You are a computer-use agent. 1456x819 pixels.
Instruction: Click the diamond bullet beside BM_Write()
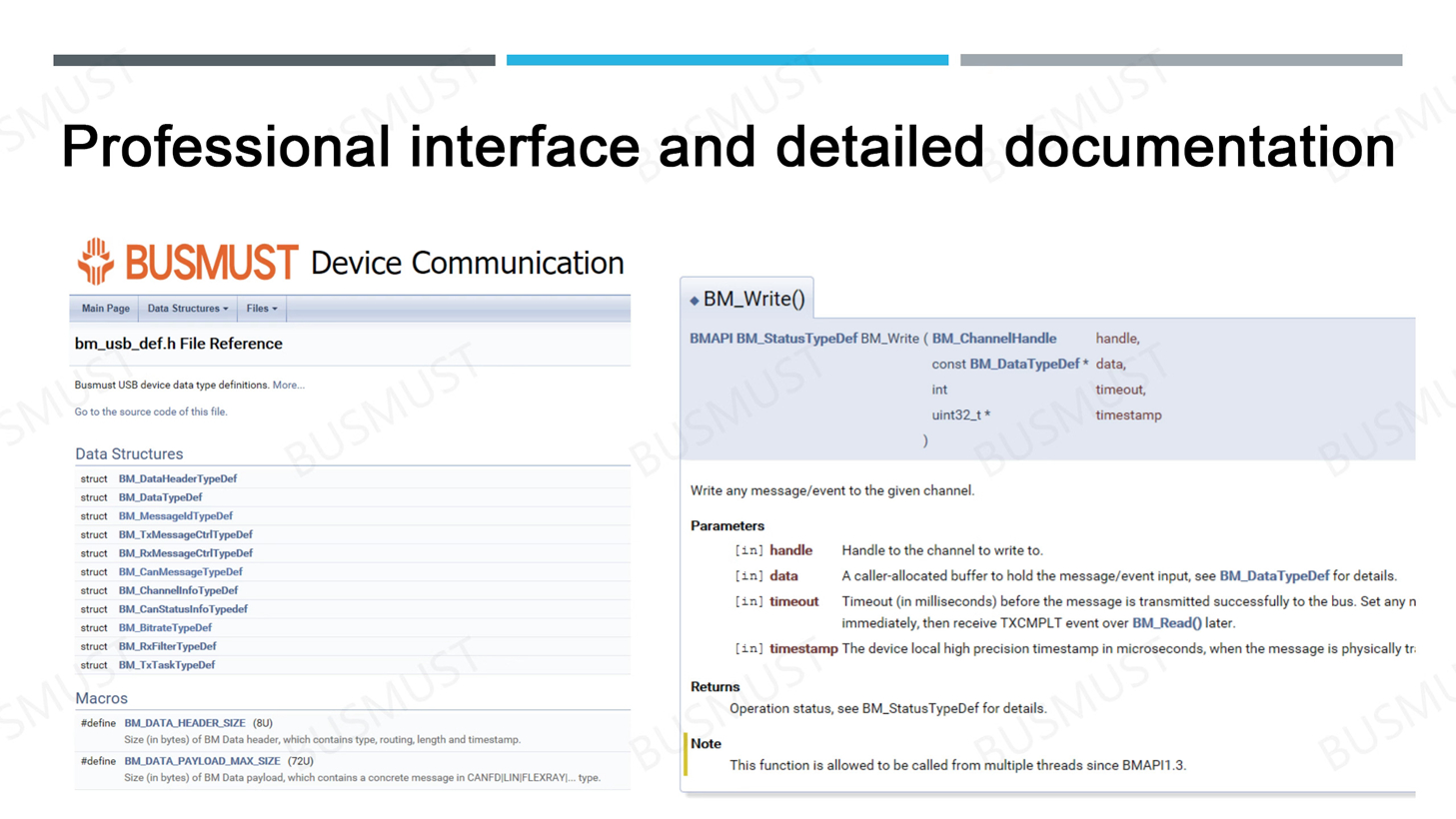pyautogui.click(x=695, y=300)
